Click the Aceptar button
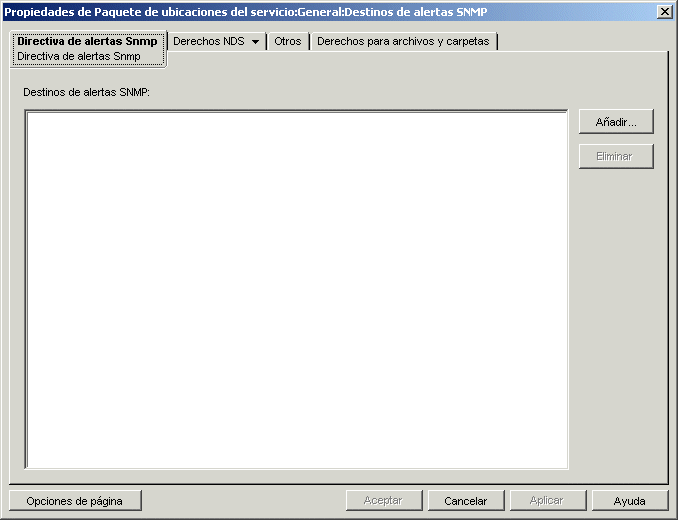 click(384, 501)
